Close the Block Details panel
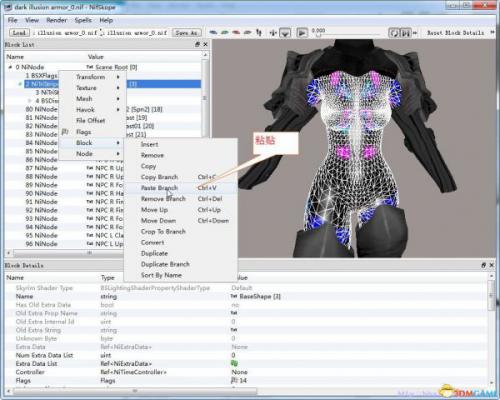 (x=492, y=265)
